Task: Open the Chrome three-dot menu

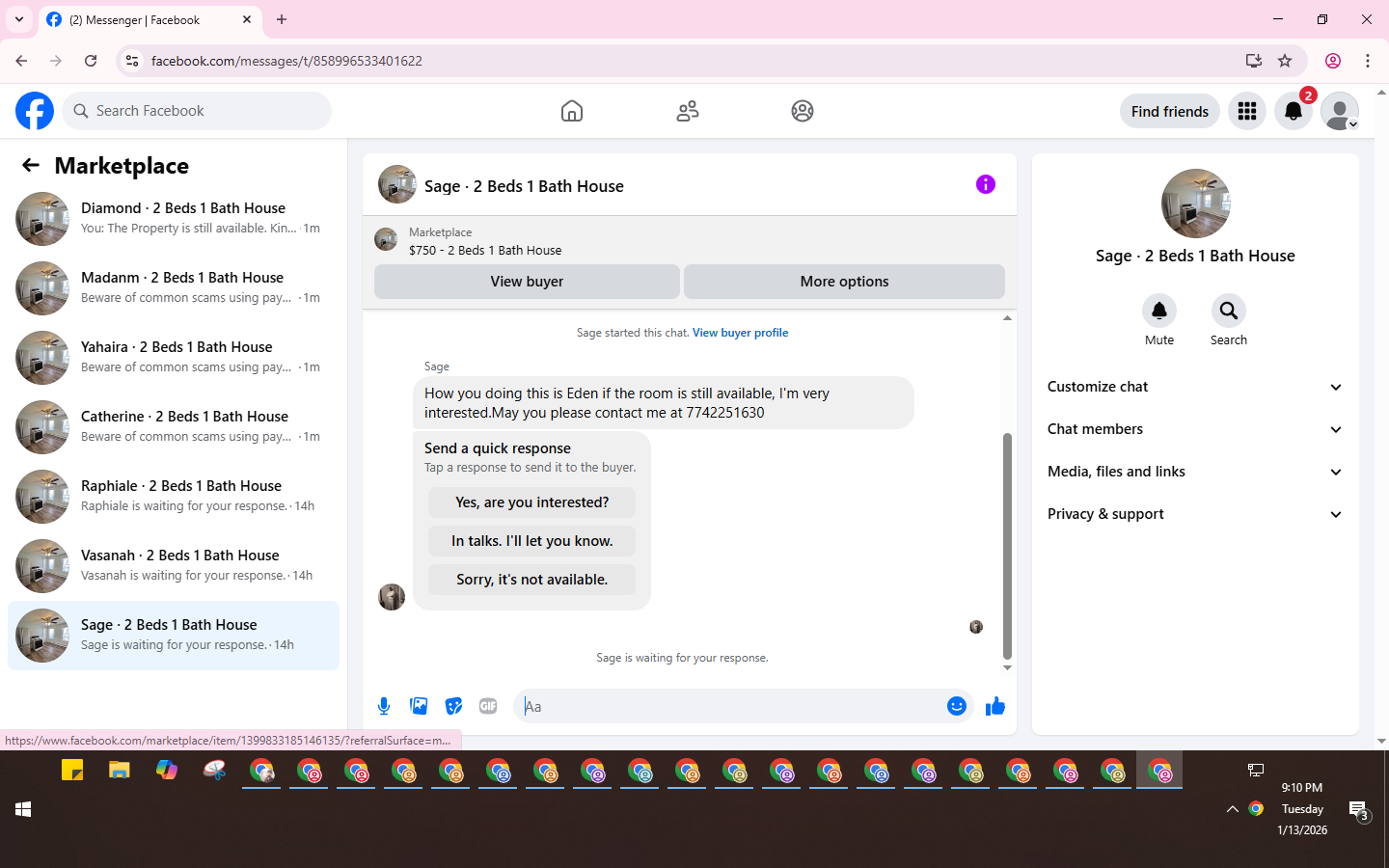Action: coord(1368,61)
